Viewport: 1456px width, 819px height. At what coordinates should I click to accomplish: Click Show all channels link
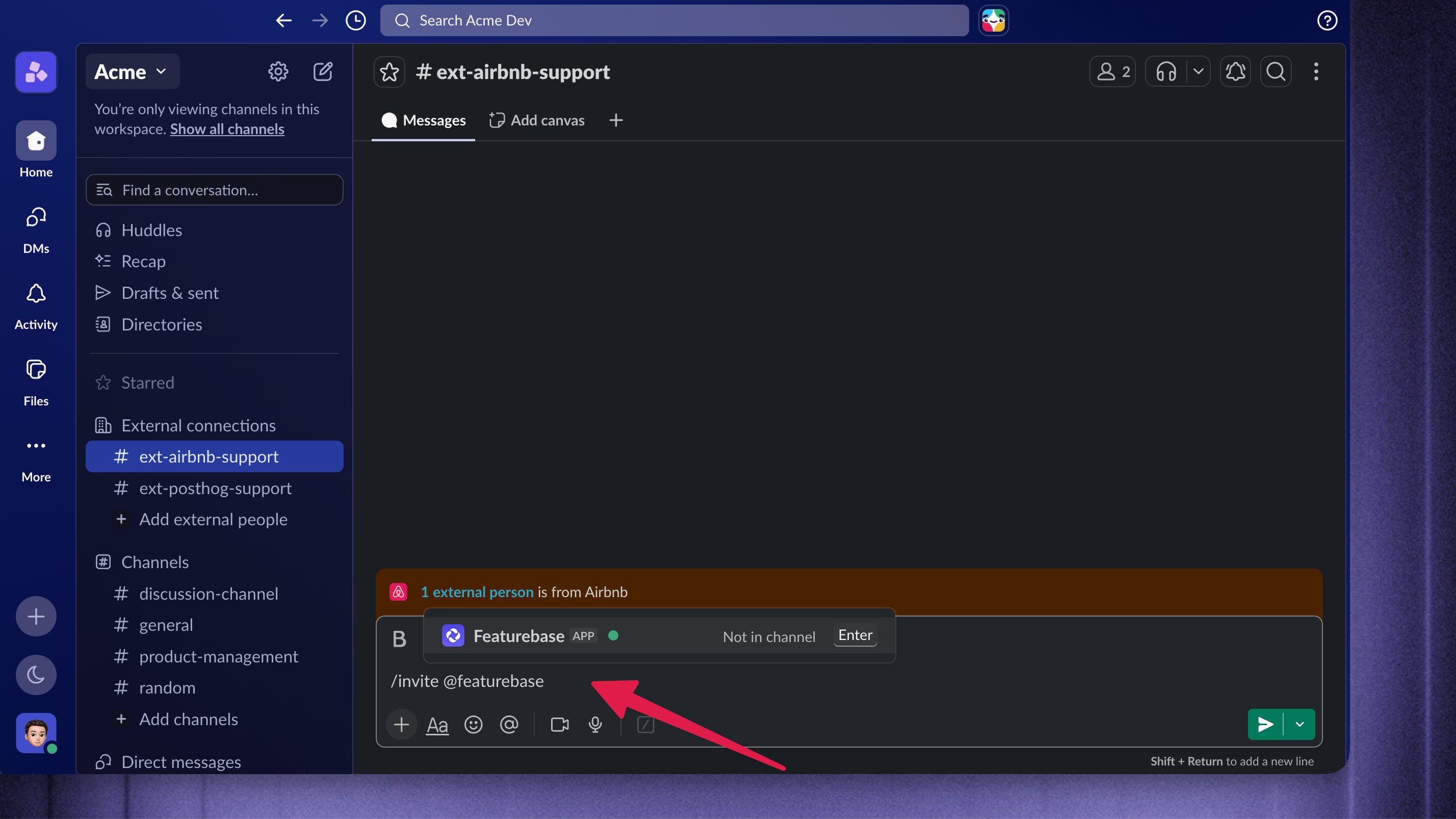pos(227,130)
